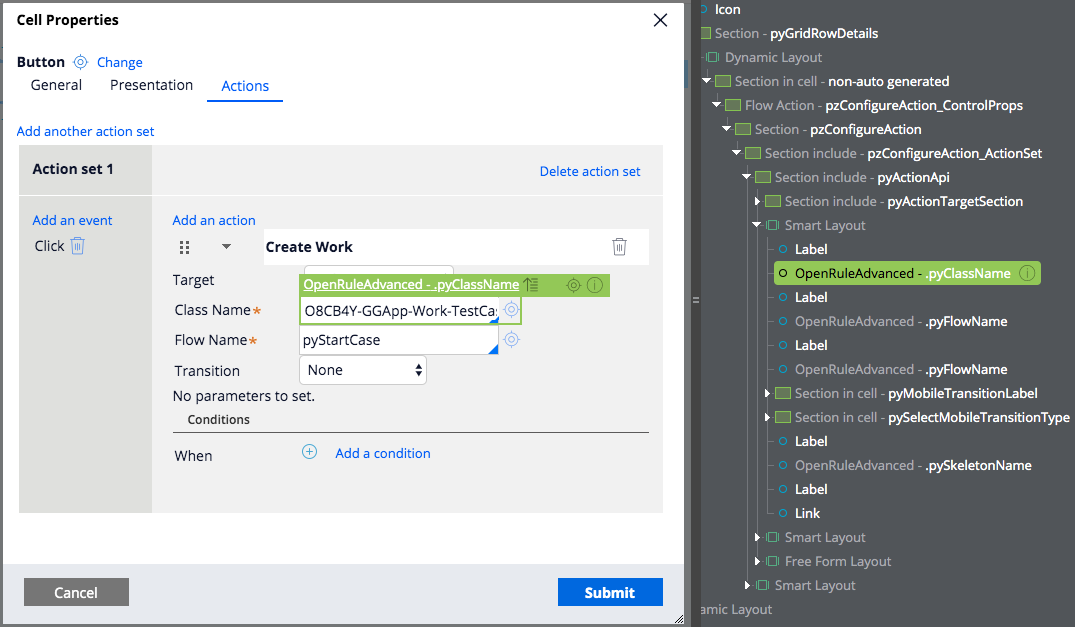Select OpenRuleAdvanced .pySkeletonName tree row
Screen dimensions: 1075x627
click(x=913, y=465)
